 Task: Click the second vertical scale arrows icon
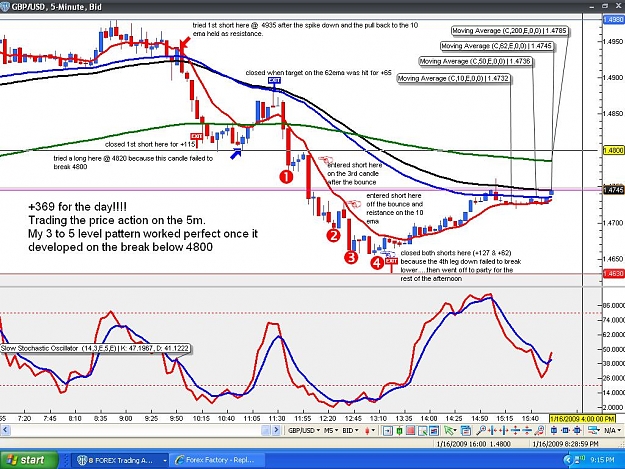pos(527,430)
